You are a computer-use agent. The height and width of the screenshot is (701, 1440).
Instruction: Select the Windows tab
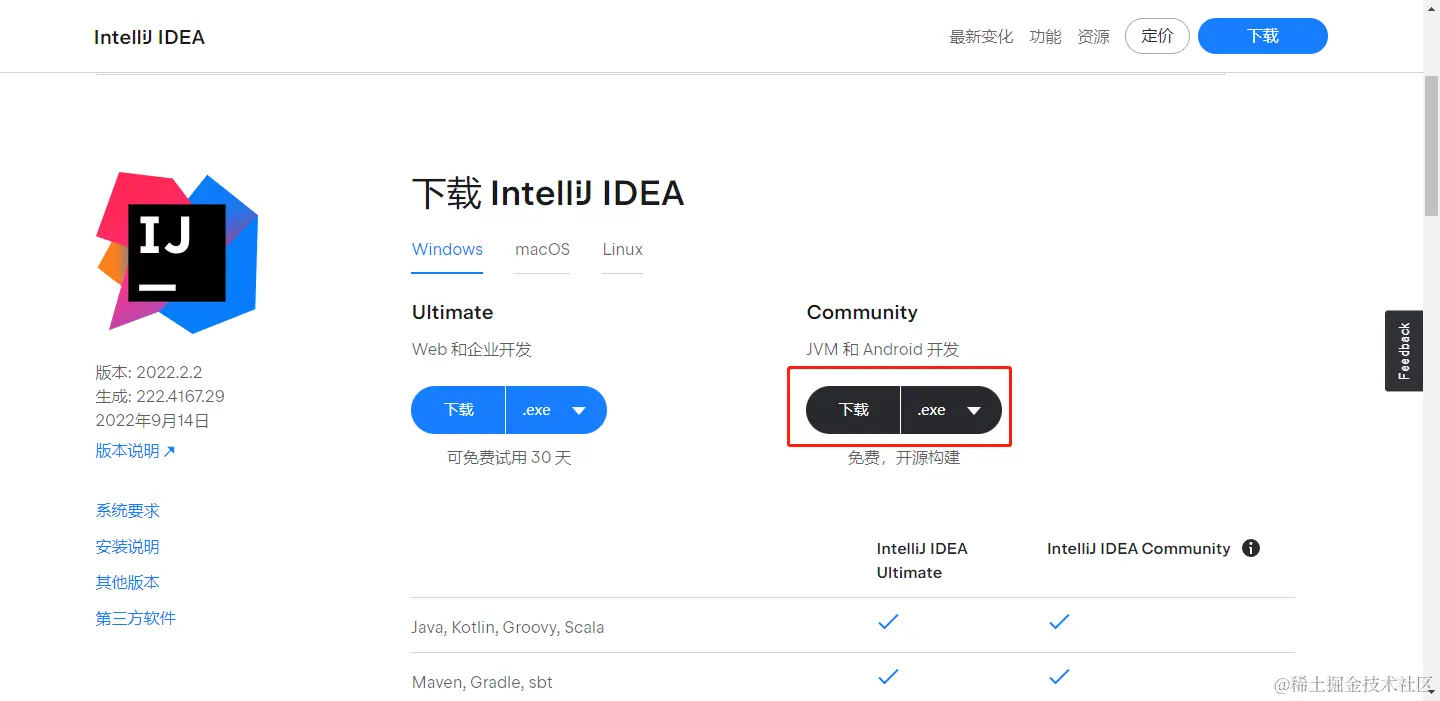click(447, 250)
